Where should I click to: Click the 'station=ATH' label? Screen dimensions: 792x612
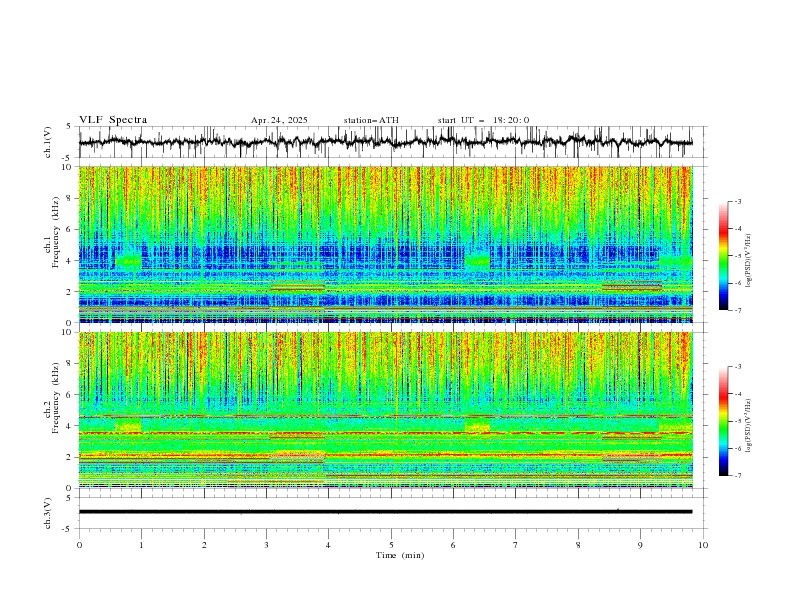click(371, 120)
